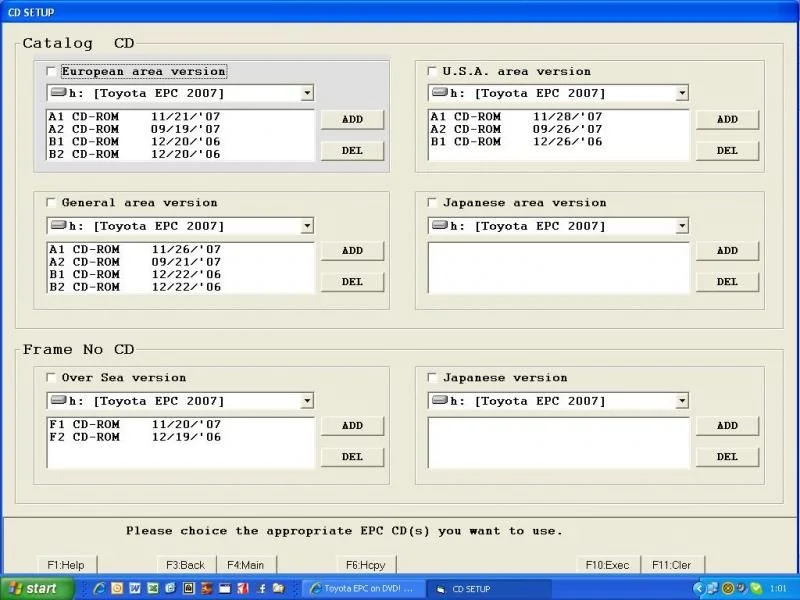Click ADD in the European area group

pyautogui.click(x=352, y=119)
